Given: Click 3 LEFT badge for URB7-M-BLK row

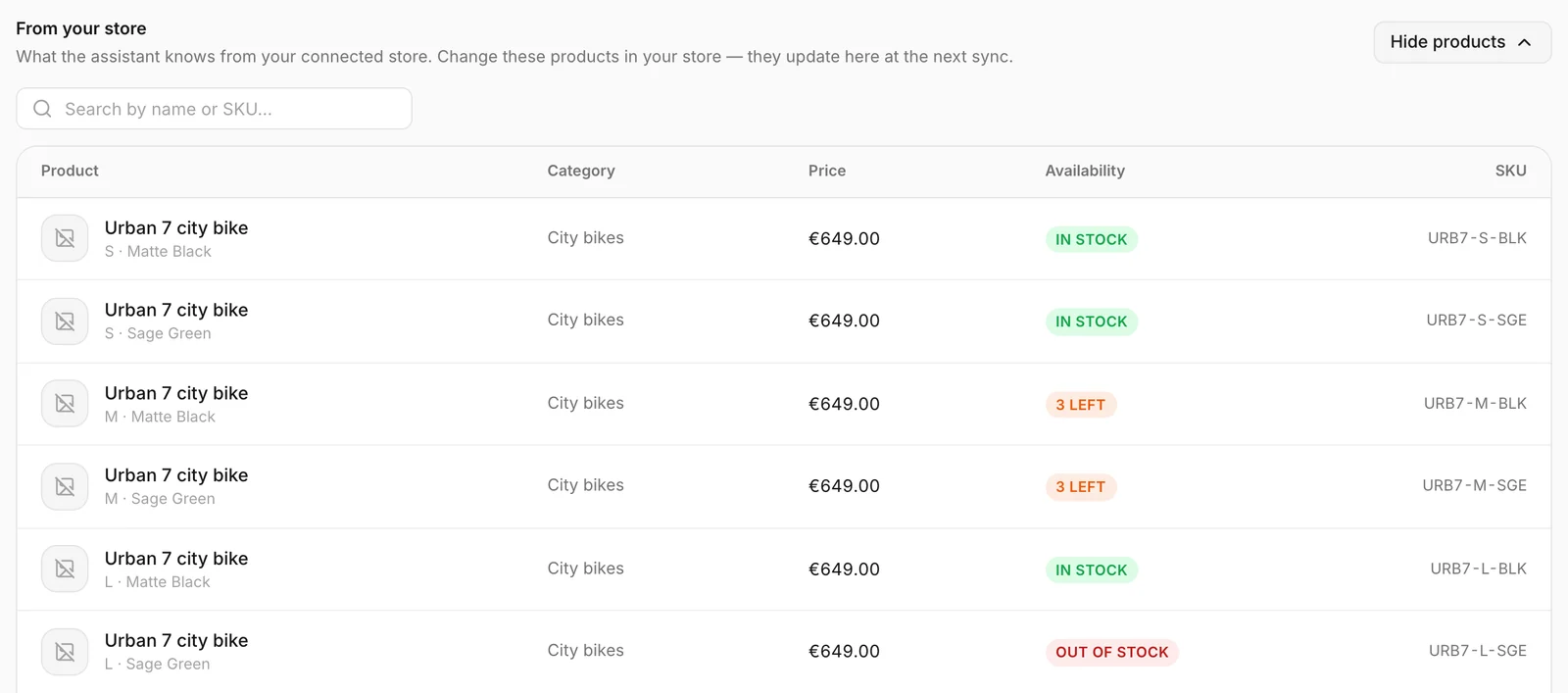Looking at the screenshot, I should 1081,405.
